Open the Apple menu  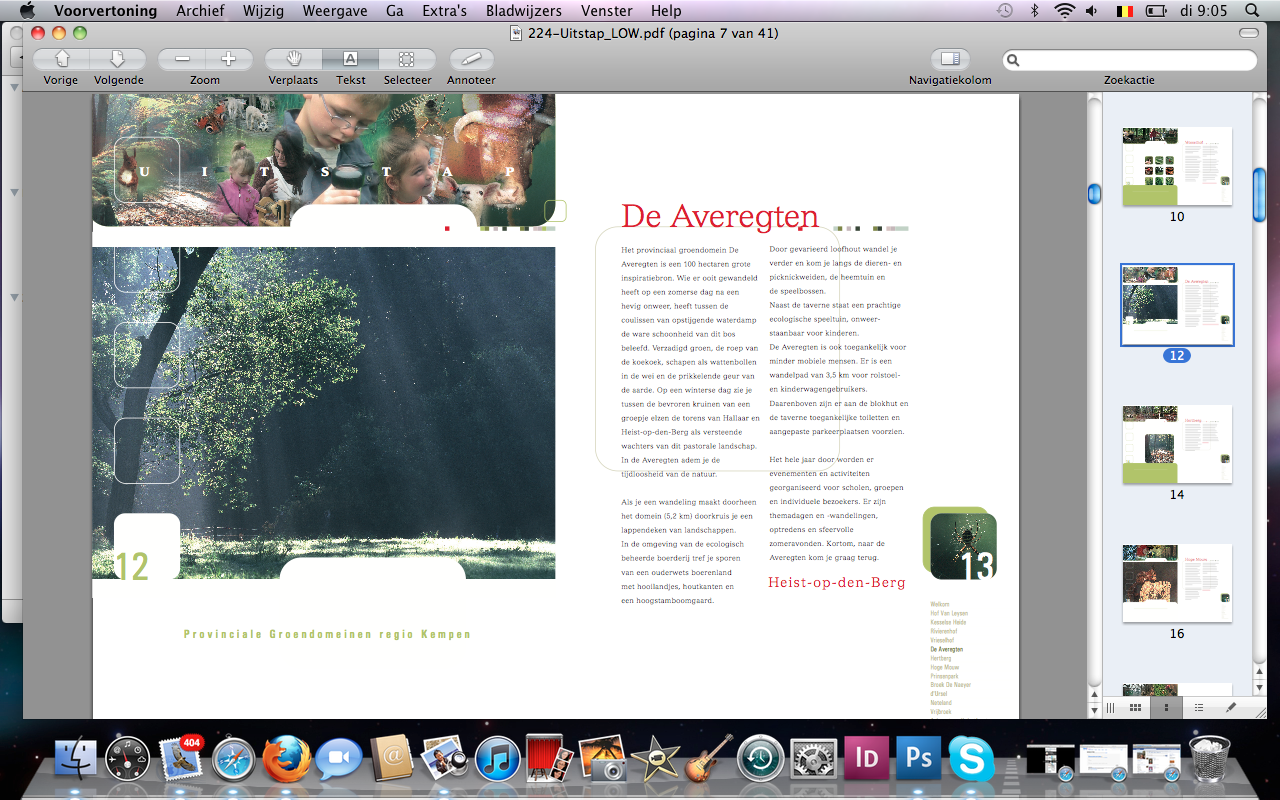(x=26, y=11)
